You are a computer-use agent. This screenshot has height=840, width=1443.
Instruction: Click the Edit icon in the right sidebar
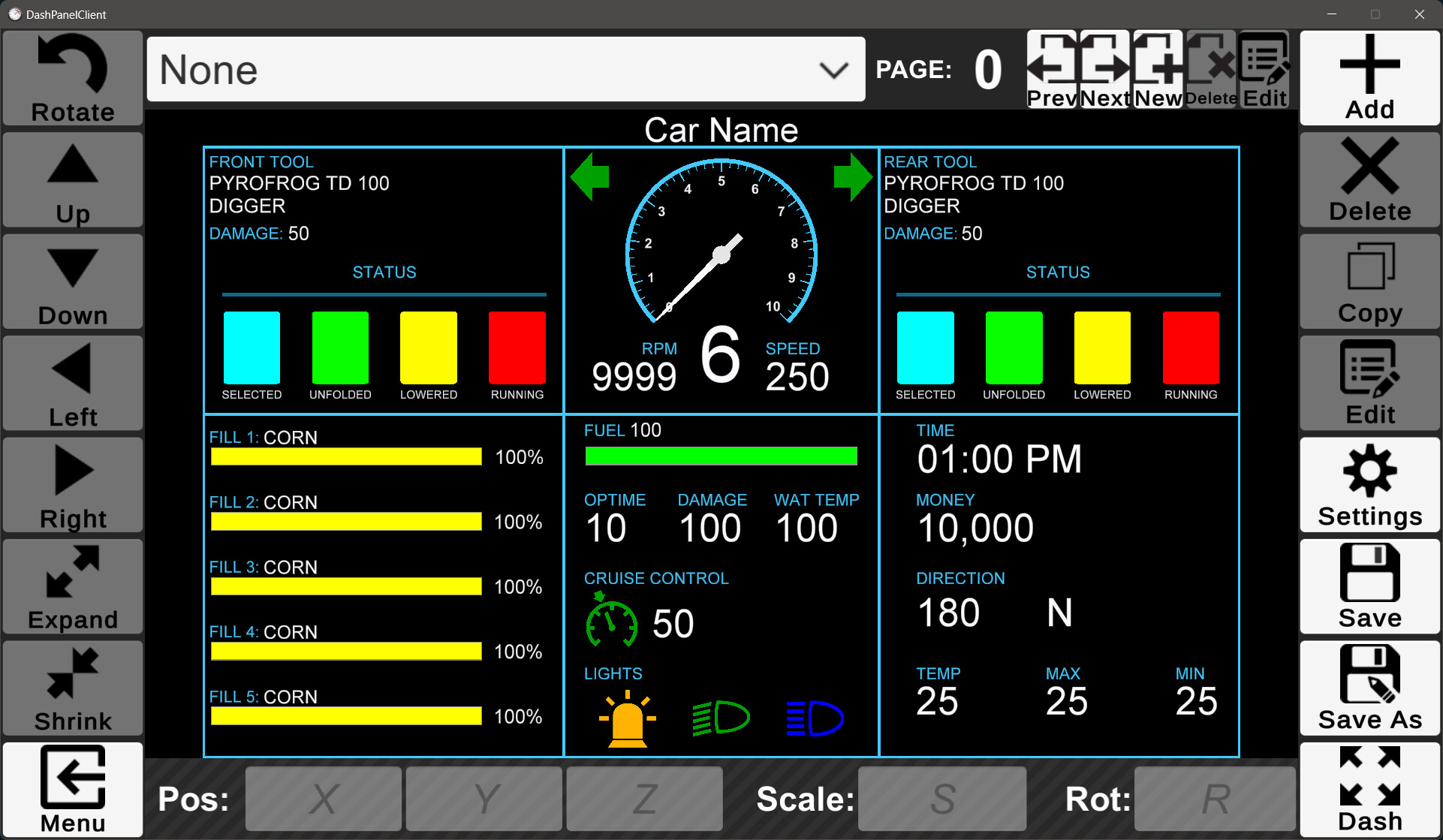(1369, 383)
